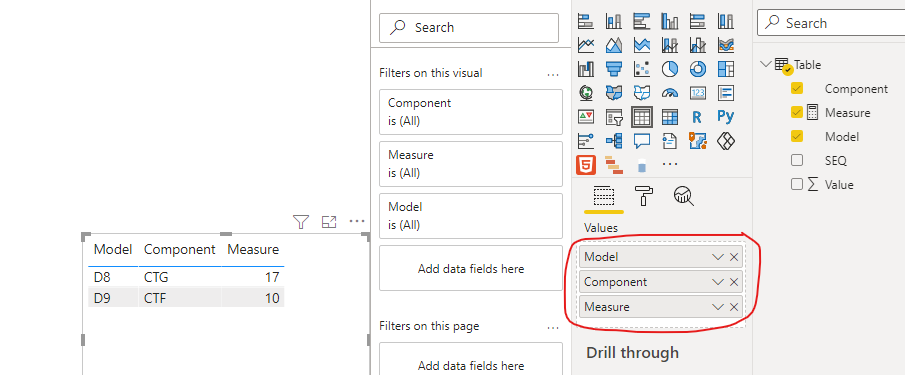Collapse the Table node in Fields
The height and width of the screenshot is (375, 905).
[766, 64]
